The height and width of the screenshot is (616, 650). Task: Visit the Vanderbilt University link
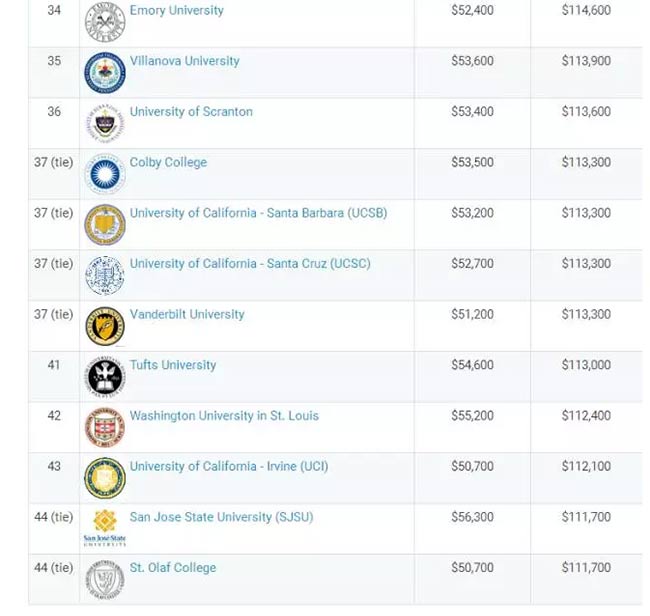(187, 314)
